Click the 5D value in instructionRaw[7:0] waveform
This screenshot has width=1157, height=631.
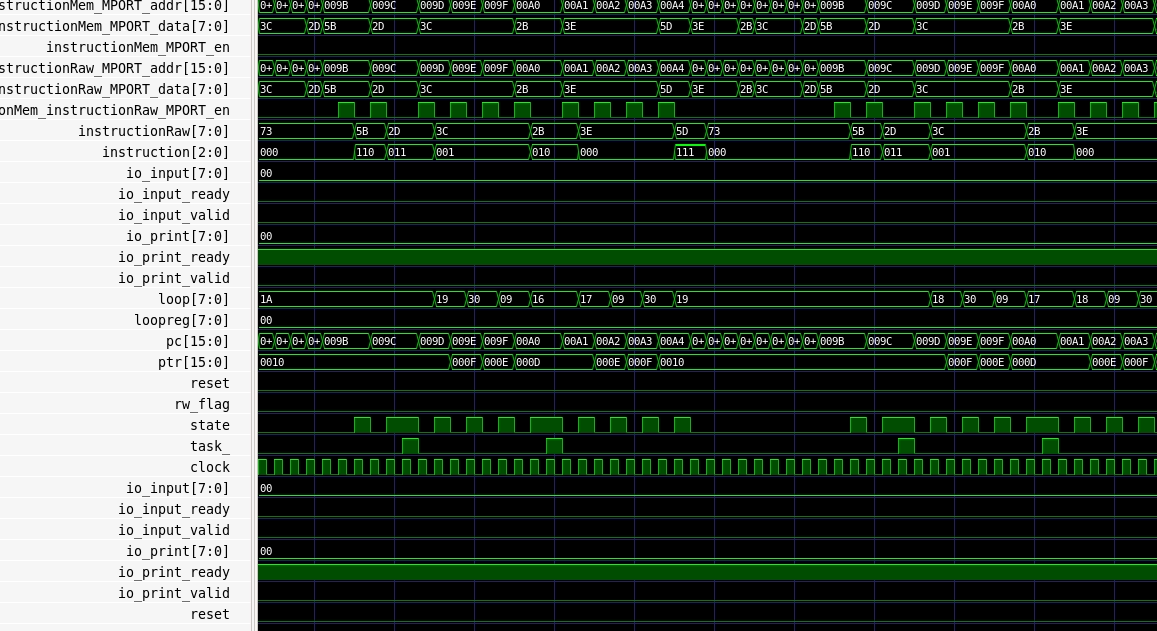click(x=689, y=131)
